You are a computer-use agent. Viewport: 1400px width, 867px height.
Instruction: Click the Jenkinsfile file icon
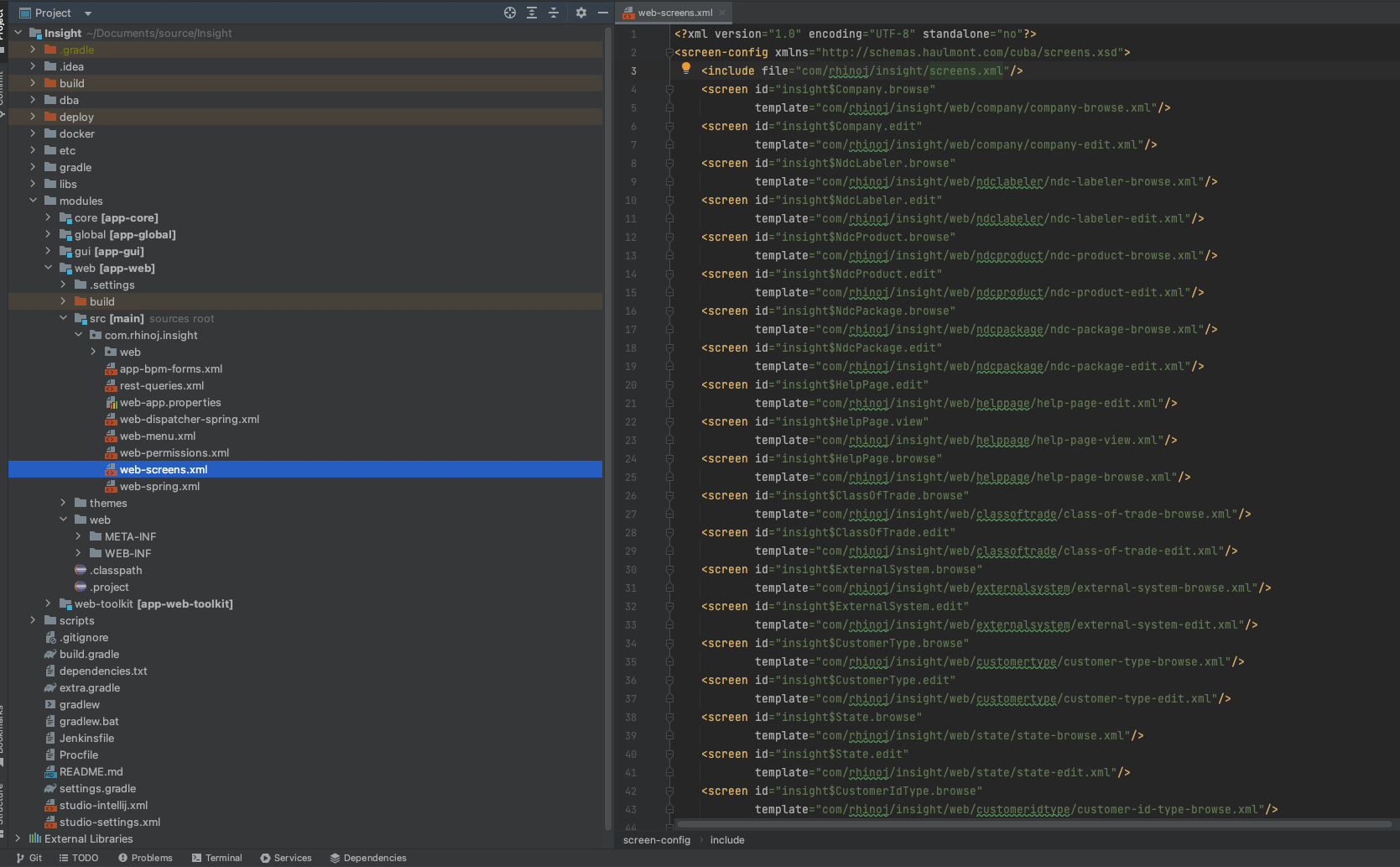[x=50, y=739]
